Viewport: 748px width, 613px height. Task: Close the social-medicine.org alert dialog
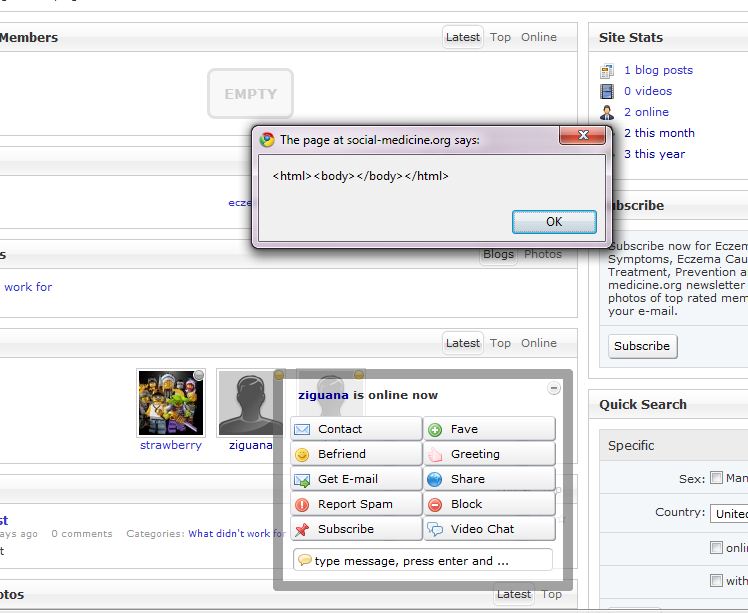point(582,135)
